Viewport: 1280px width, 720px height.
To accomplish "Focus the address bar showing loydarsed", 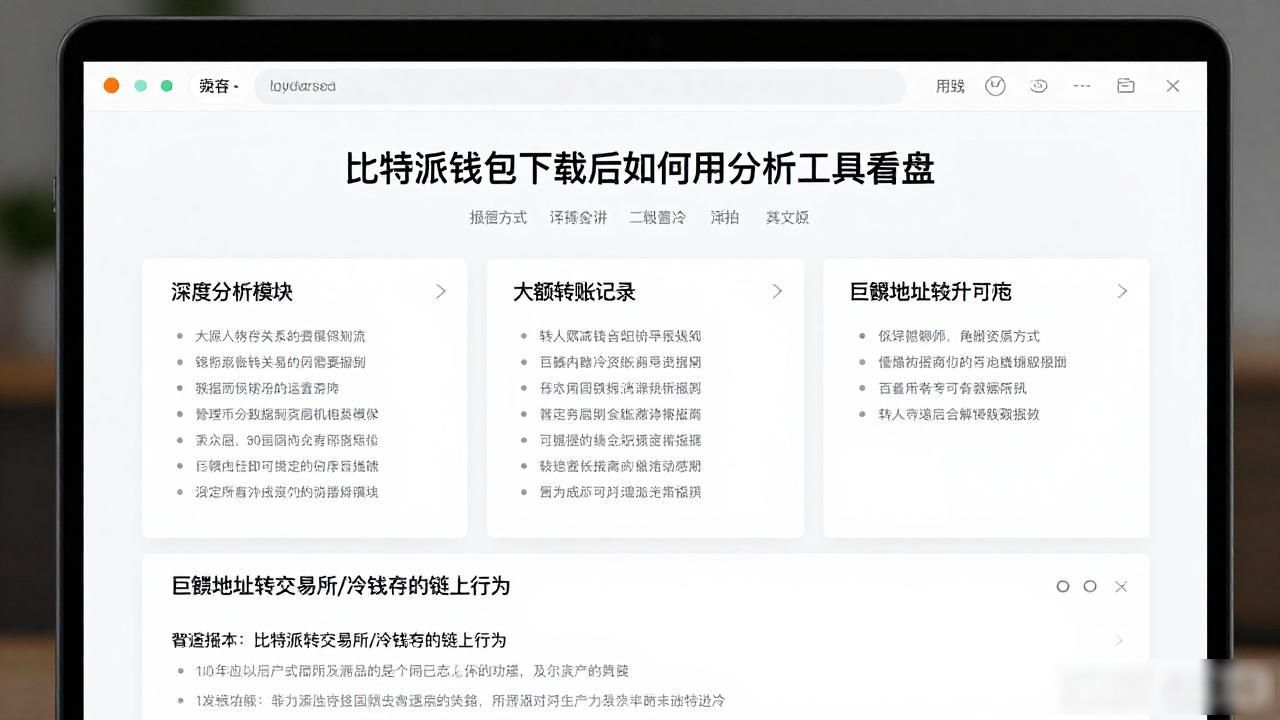I will click(580, 86).
